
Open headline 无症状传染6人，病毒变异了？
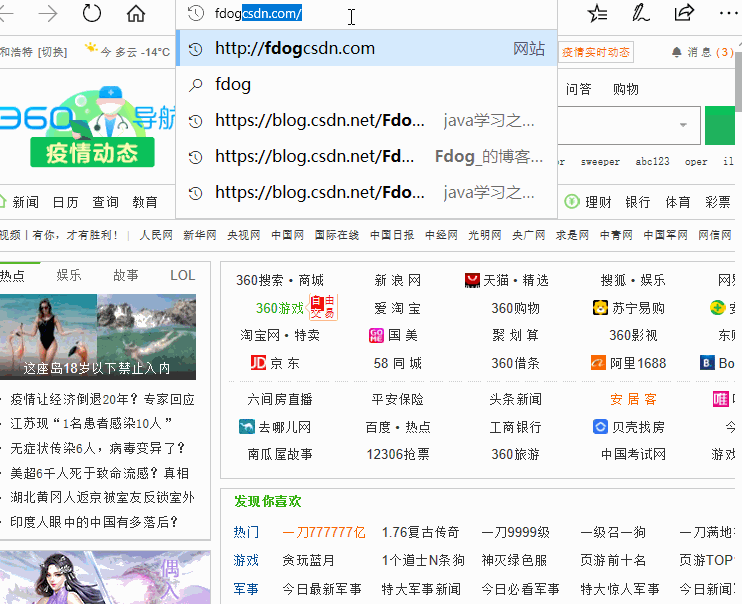click(x=97, y=448)
